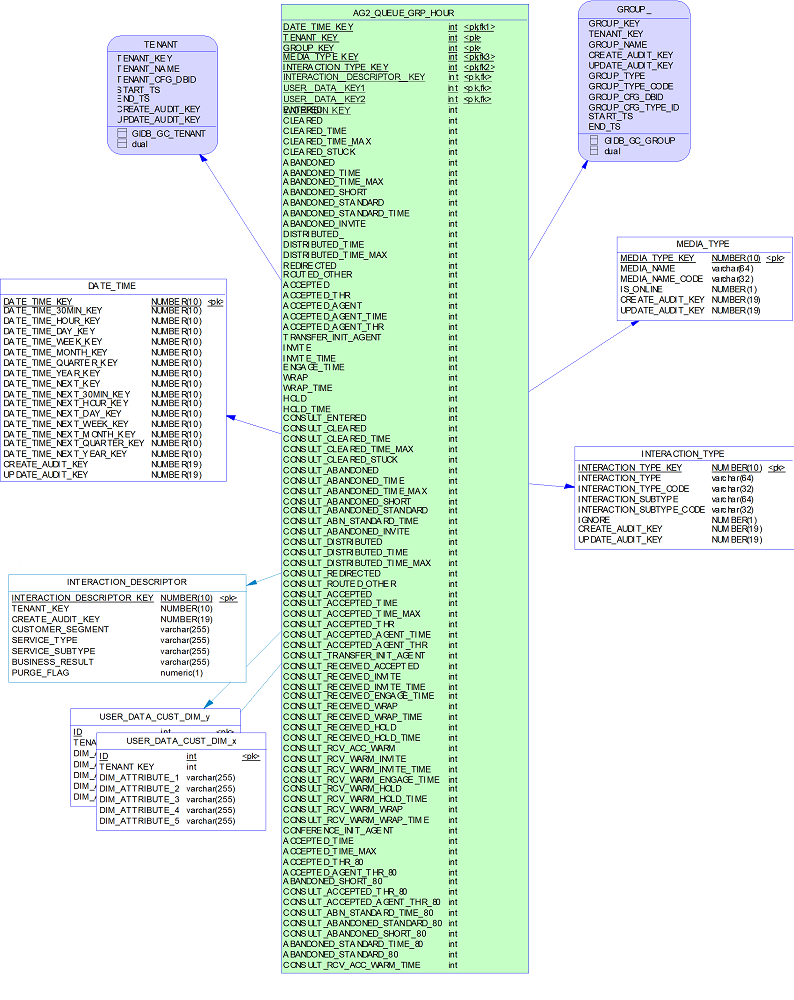This screenshot has height=1000, width=794.
Task: Click the dual icon in GROUP_ box
Action: click(x=594, y=151)
